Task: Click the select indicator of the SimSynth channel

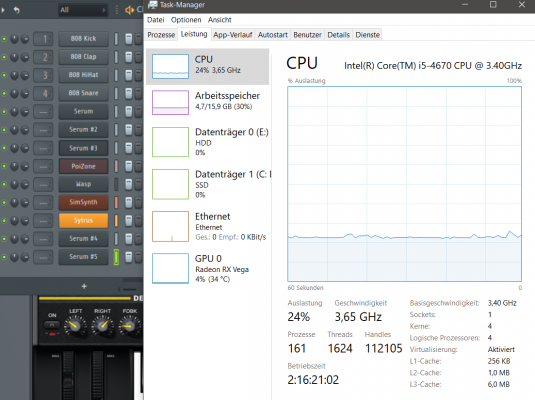Action: [116, 202]
